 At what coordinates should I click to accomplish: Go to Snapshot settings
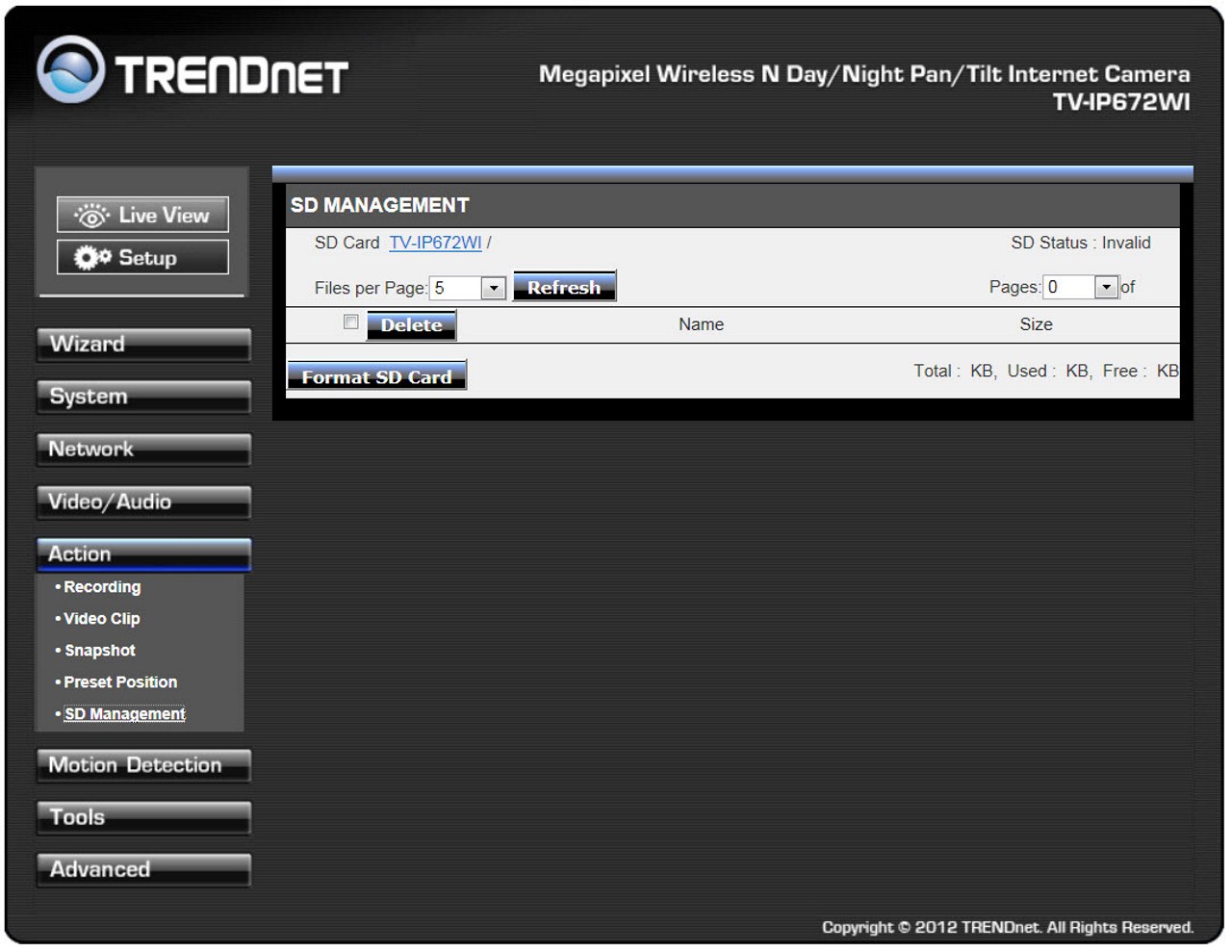(x=100, y=651)
